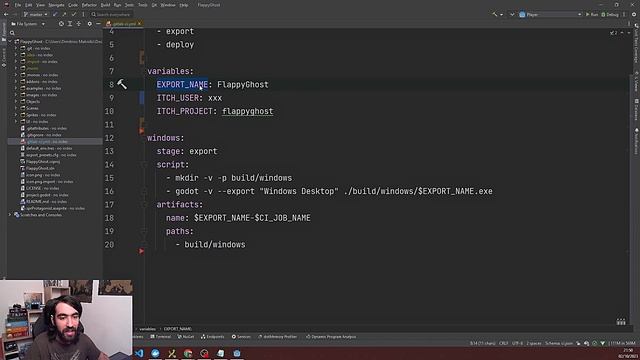Expand the examples folder
Screen dimensions: 640x360
point(16,88)
